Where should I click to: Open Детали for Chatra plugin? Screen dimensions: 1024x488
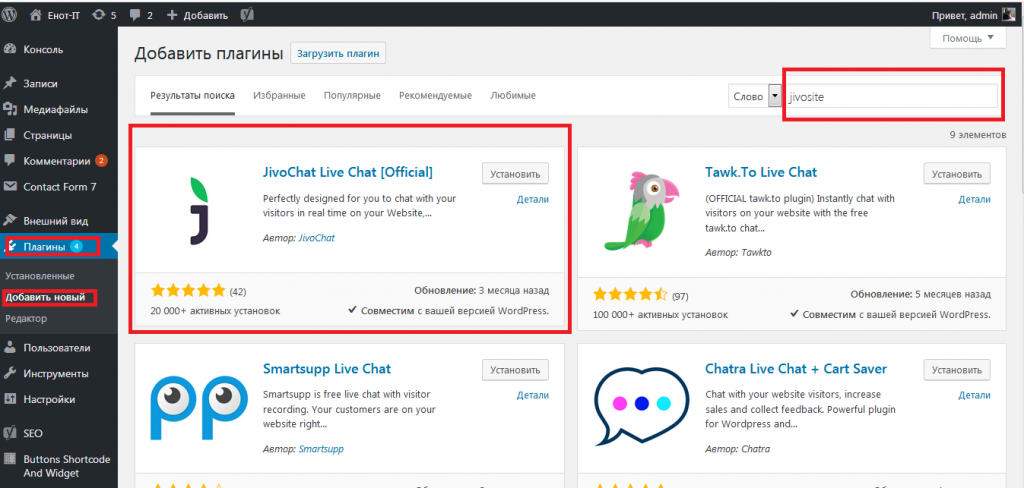974,395
